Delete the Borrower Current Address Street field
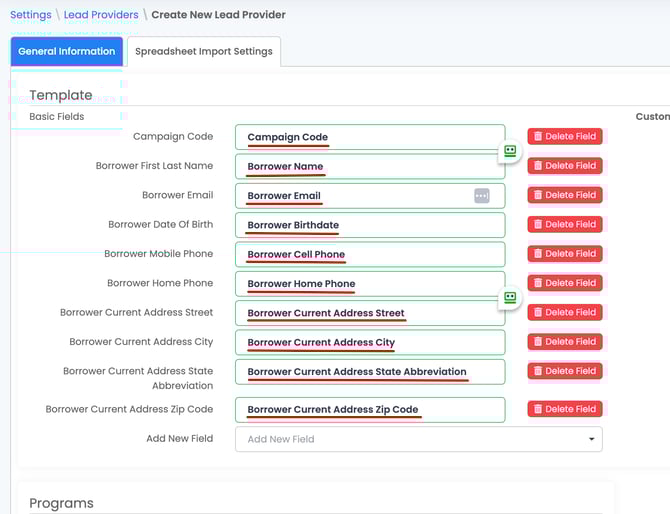 [x=565, y=313]
